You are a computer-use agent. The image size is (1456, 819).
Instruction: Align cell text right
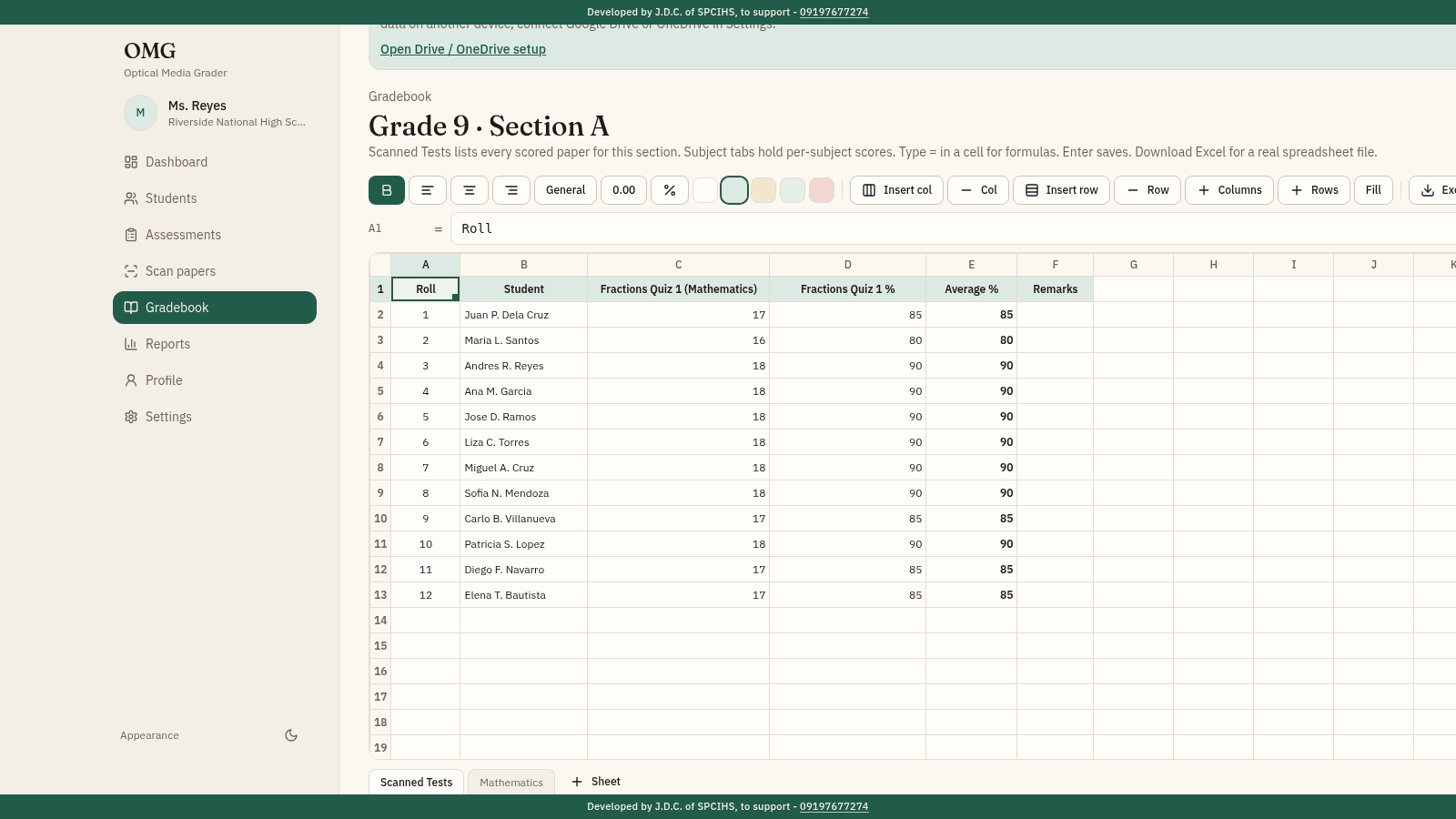coord(511,190)
